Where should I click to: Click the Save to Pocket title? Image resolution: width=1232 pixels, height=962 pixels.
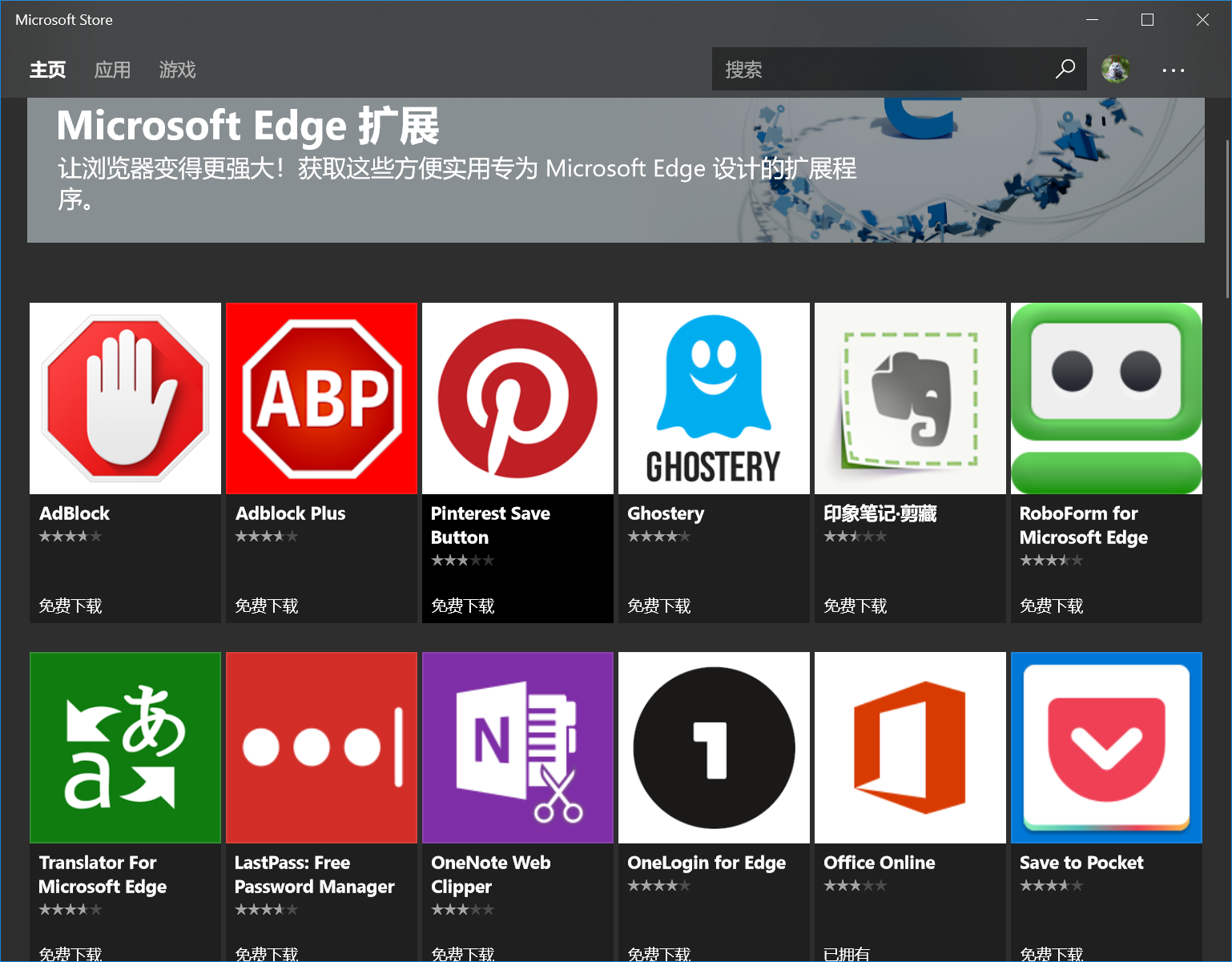[1081, 863]
